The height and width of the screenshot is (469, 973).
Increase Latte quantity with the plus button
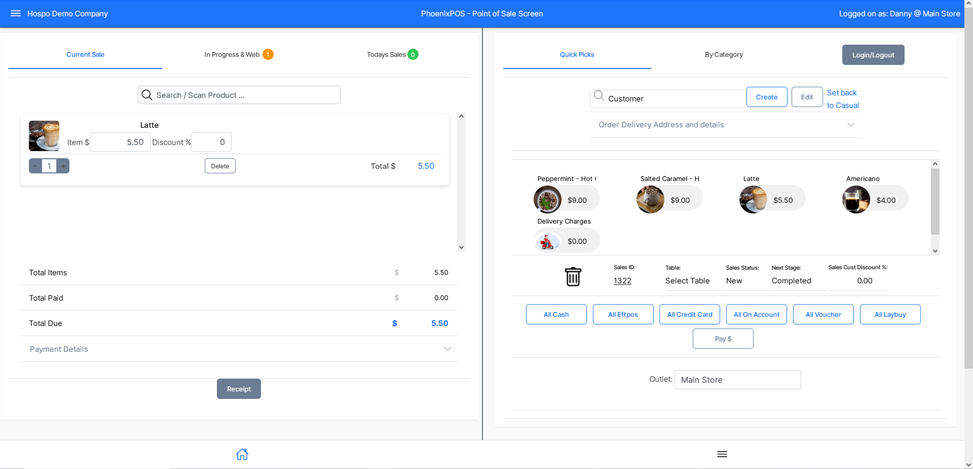pos(63,166)
